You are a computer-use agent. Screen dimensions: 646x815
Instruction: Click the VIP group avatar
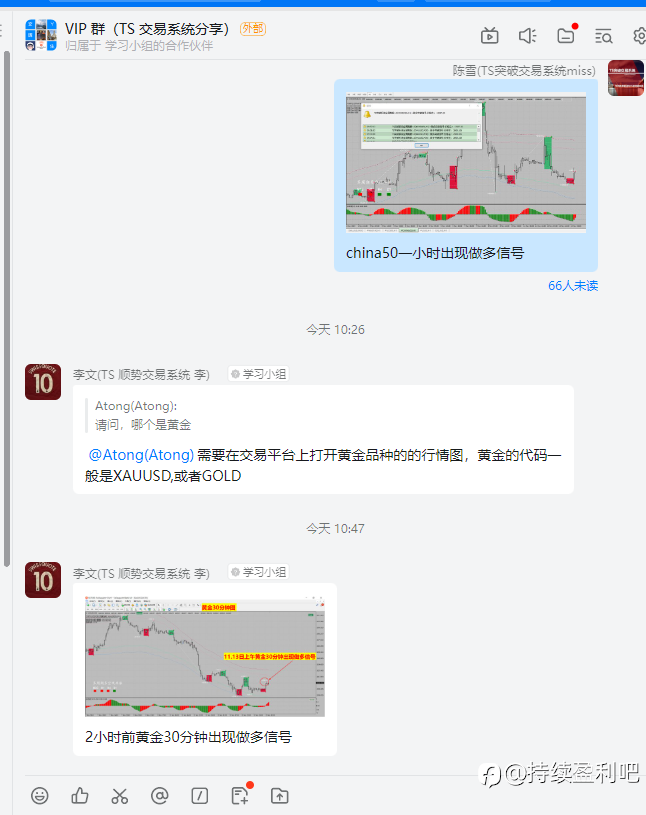(41, 35)
